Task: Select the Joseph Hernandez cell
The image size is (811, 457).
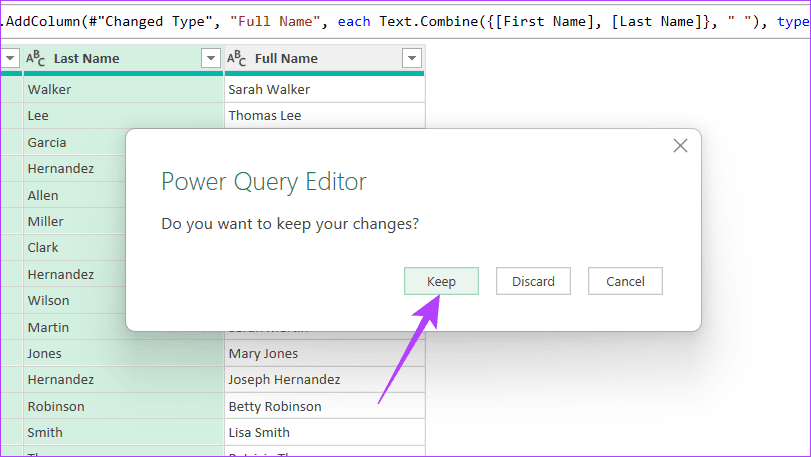Action: [325, 380]
